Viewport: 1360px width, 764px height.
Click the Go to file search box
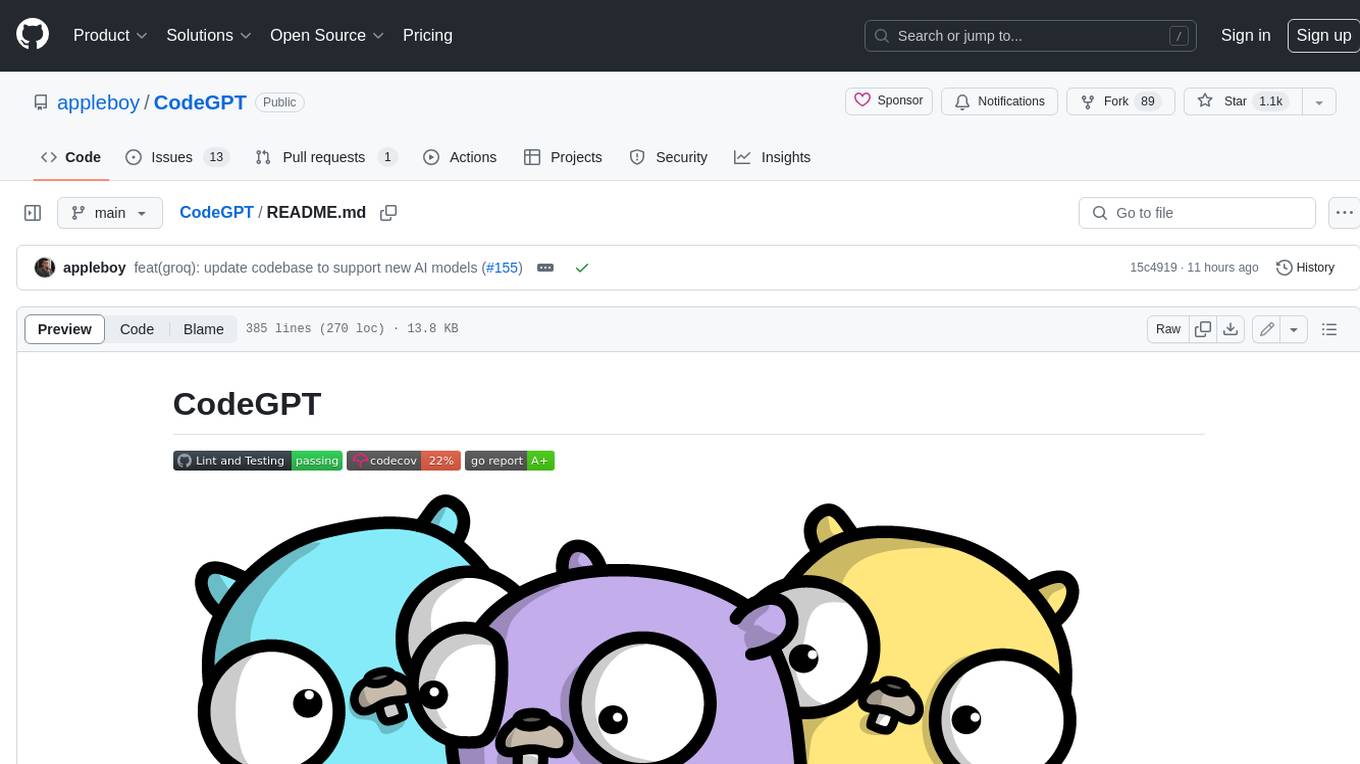point(1197,213)
